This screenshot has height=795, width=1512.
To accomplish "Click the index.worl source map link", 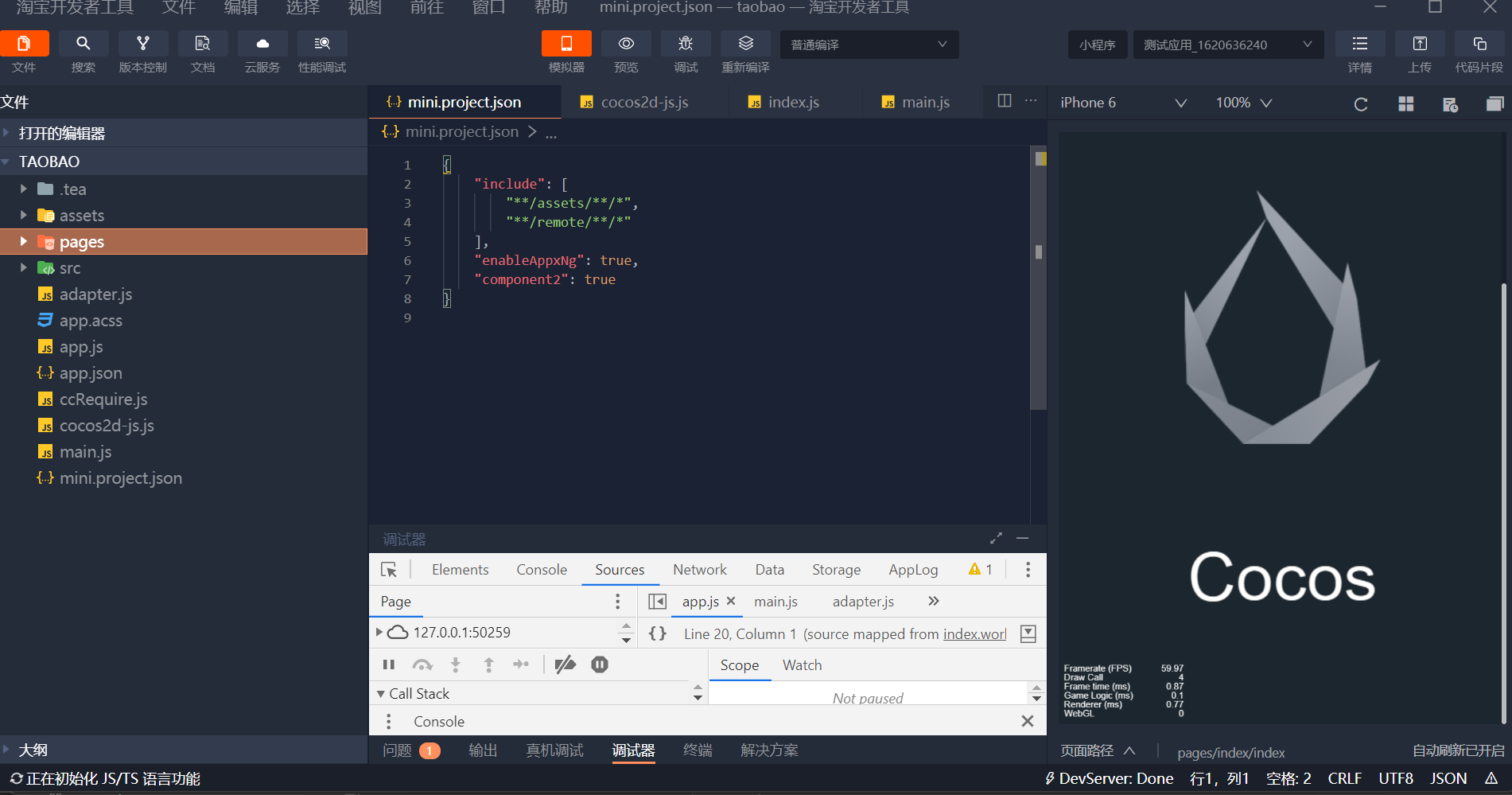I will (x=975, y=634).
